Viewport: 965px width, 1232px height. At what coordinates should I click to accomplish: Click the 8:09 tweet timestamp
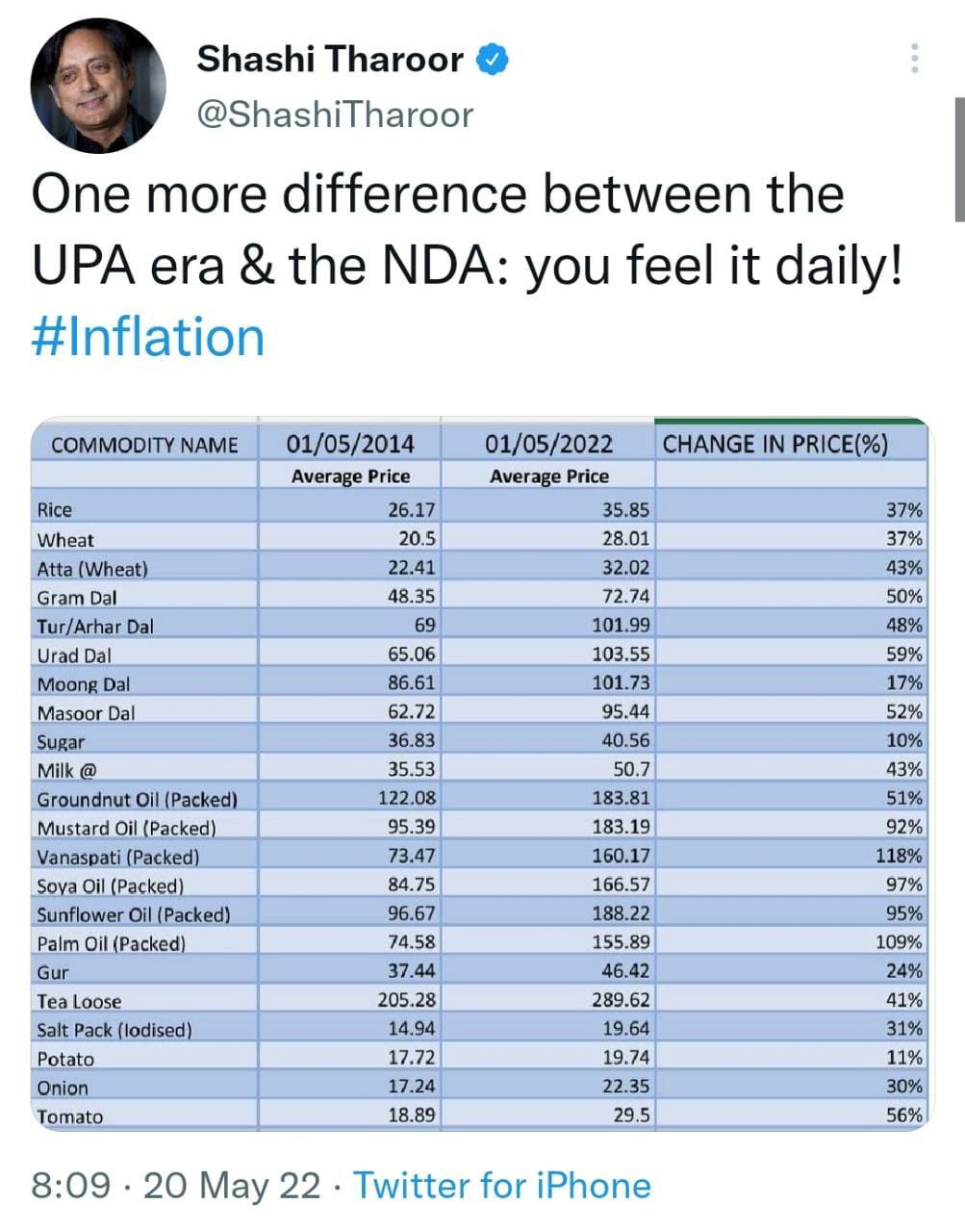(70, 1185)
